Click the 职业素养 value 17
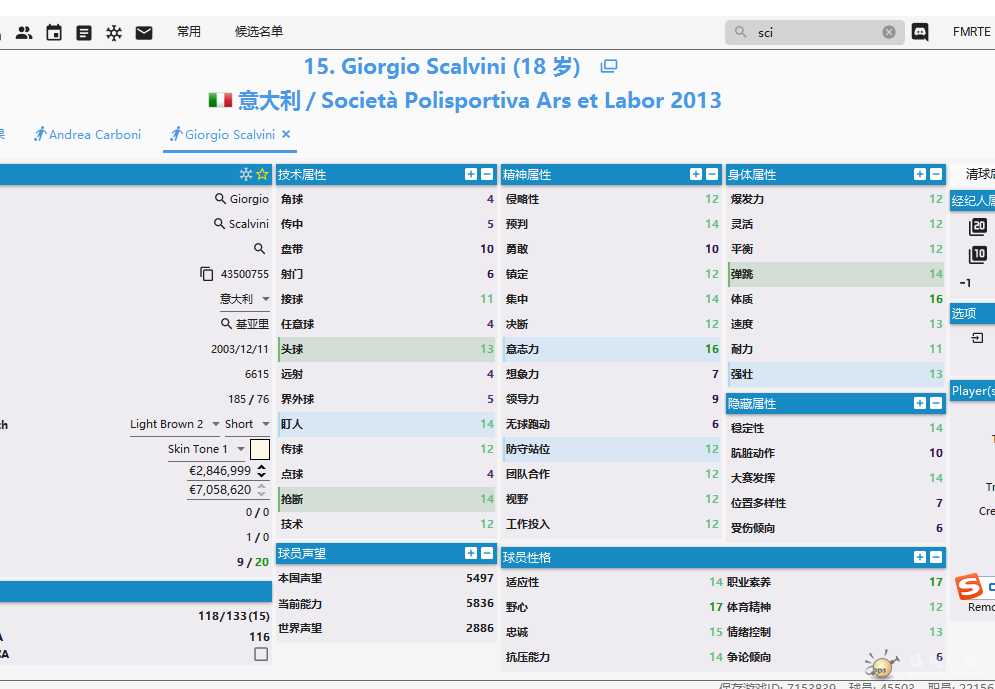995x689 pixels. [936, 582]
